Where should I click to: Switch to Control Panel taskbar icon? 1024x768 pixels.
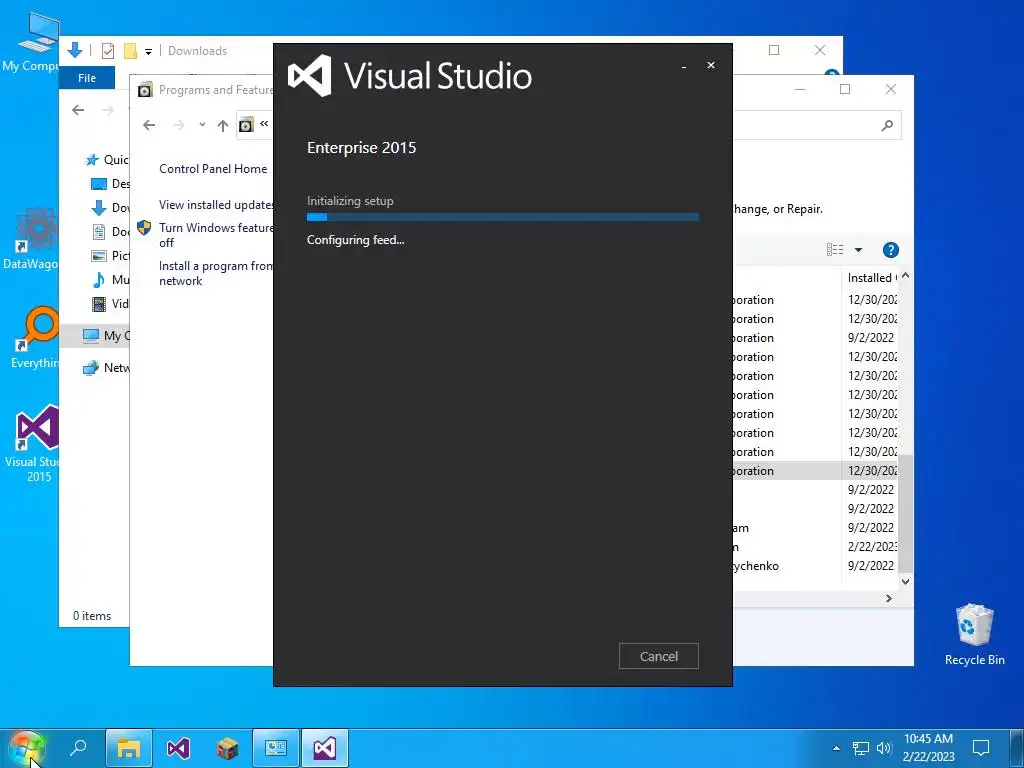click(276, 748)
